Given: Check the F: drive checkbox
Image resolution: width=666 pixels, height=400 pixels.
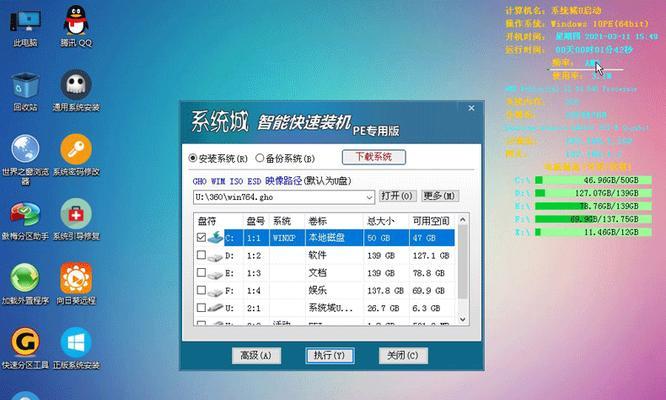Looking at the screenshot, I should click(201, 290).
